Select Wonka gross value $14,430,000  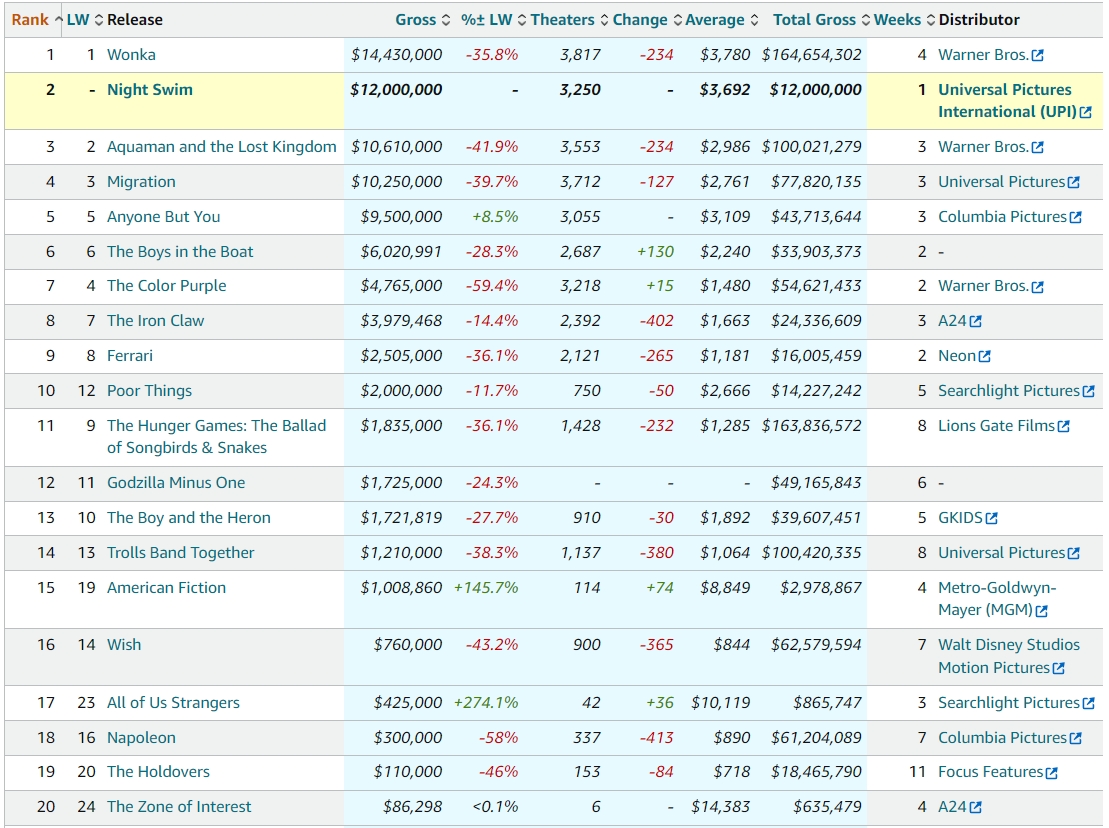396,54
